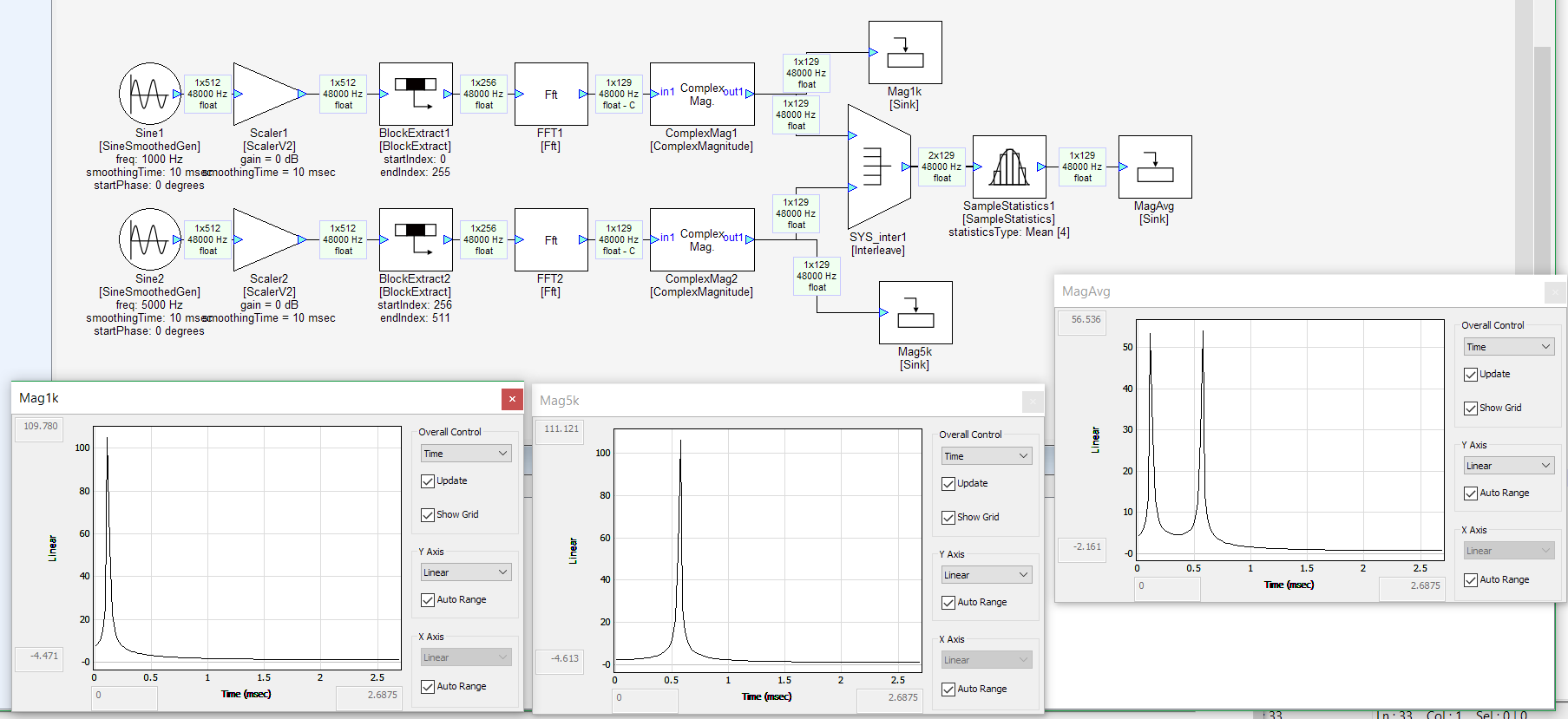
Task: Open Y Axis Linear dropdown in Mag5k window
Action: pos(987,575)
